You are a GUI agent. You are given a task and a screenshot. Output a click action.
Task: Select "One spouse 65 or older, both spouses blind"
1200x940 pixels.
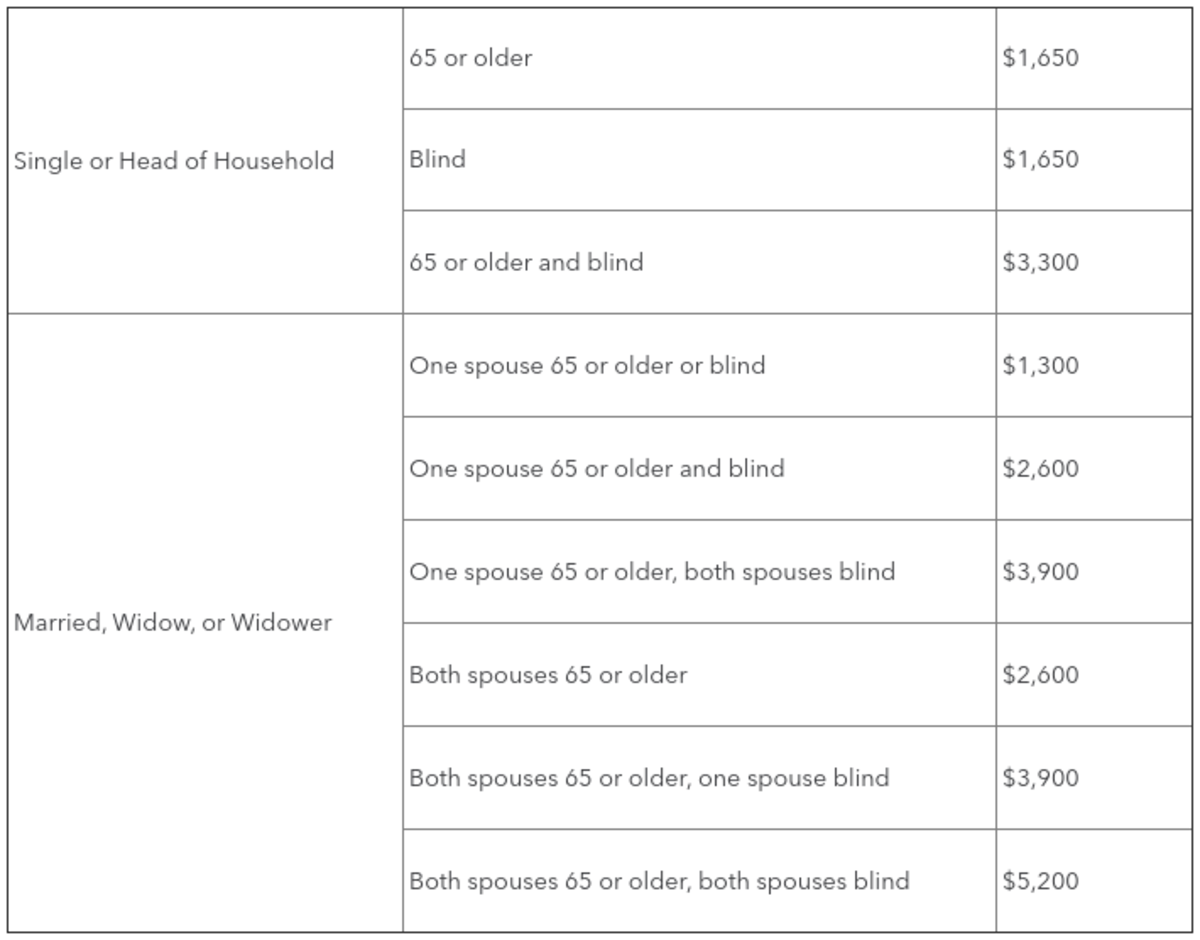(x=652, y=572)
